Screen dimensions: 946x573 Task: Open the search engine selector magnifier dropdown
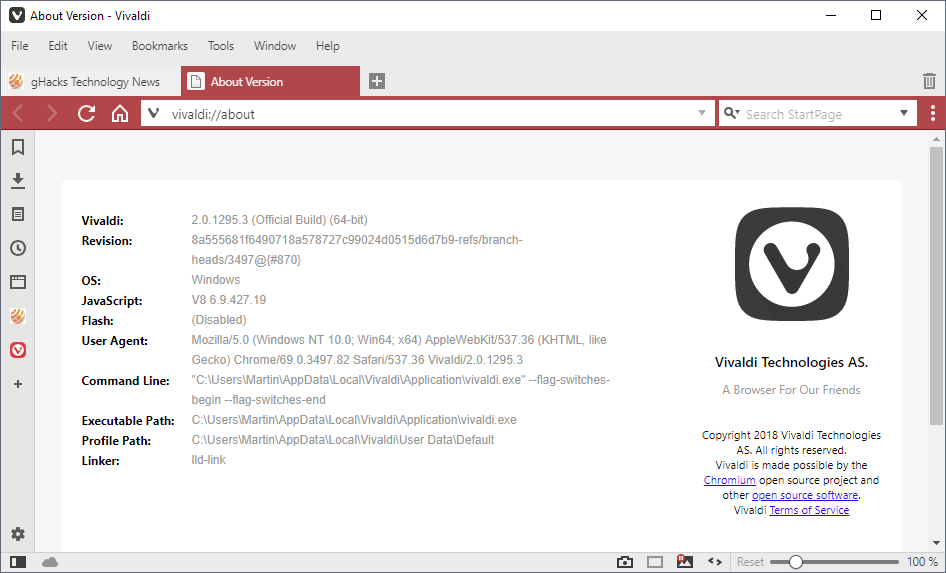pos(732,113)
